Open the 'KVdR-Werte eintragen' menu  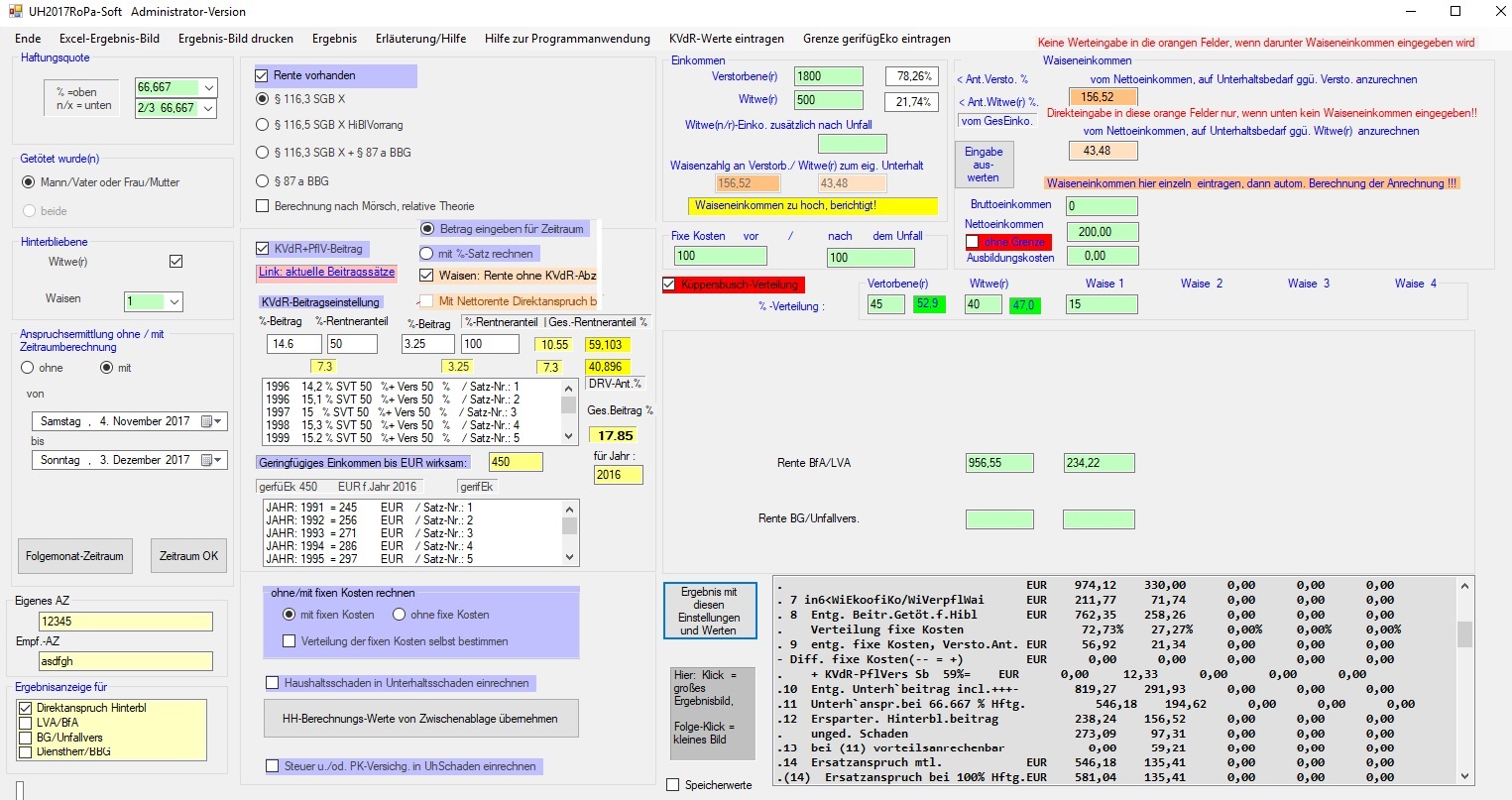726,39
